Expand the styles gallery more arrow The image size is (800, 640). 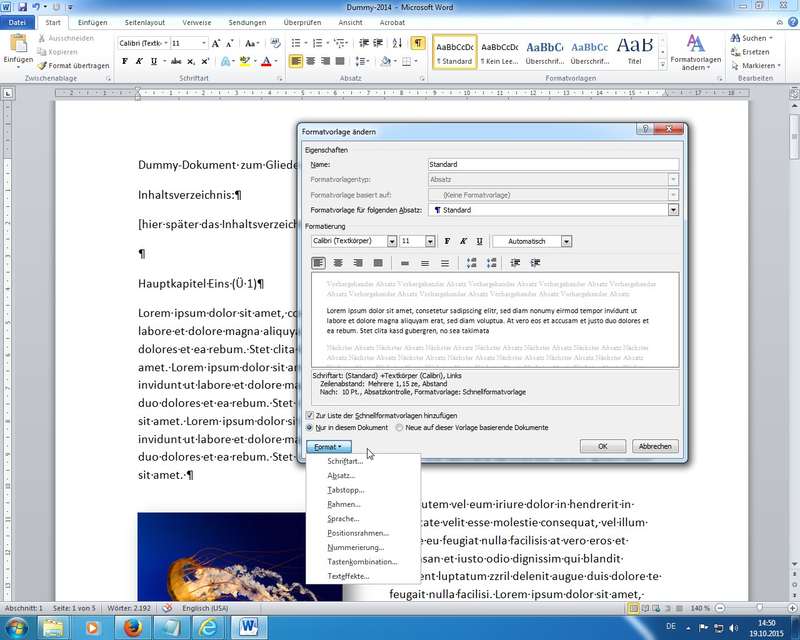[x=662, y=65]
